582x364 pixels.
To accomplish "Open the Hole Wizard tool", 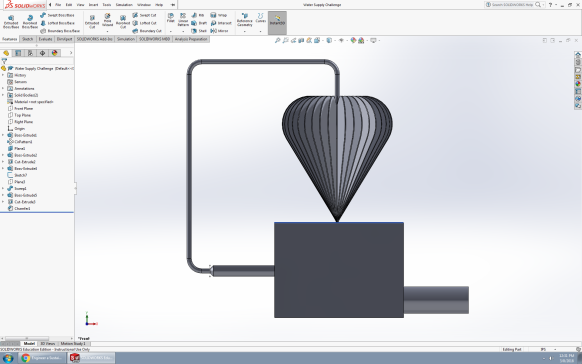I will [107, 20].
